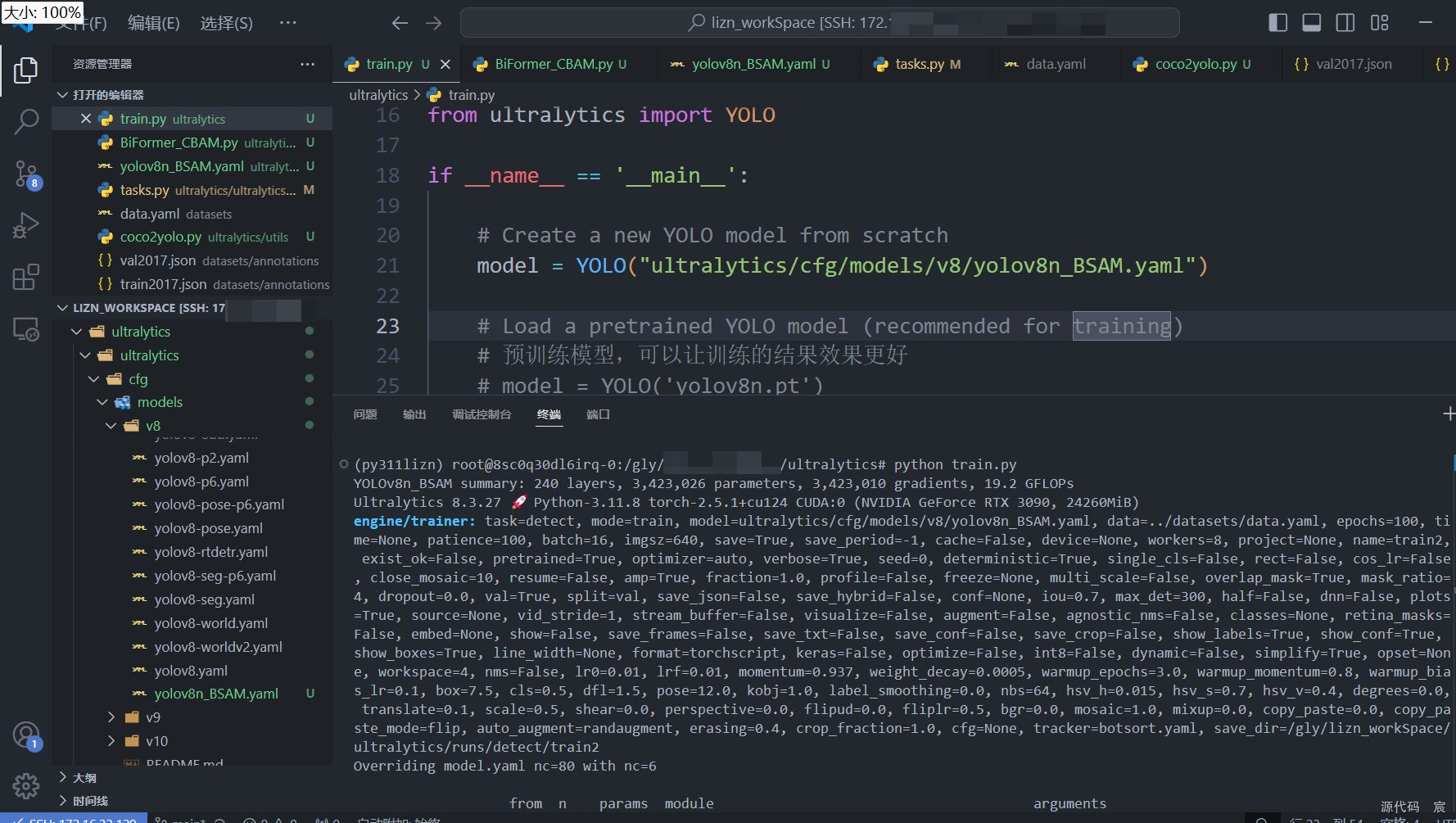1456x823 pixels.
Task: Close the train.py editor tab
Action: point(445,64)
